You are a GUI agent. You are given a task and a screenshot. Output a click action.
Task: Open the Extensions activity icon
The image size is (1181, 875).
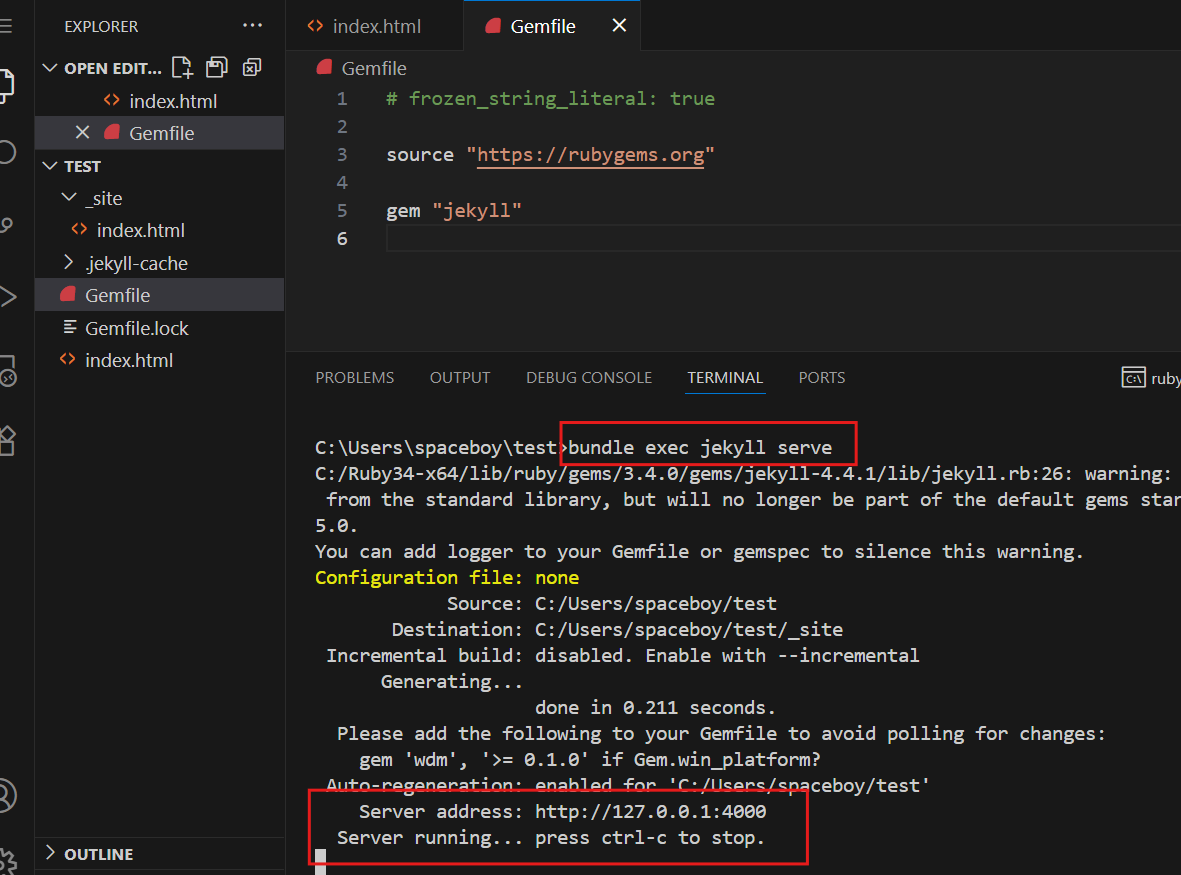pos(8,441)
